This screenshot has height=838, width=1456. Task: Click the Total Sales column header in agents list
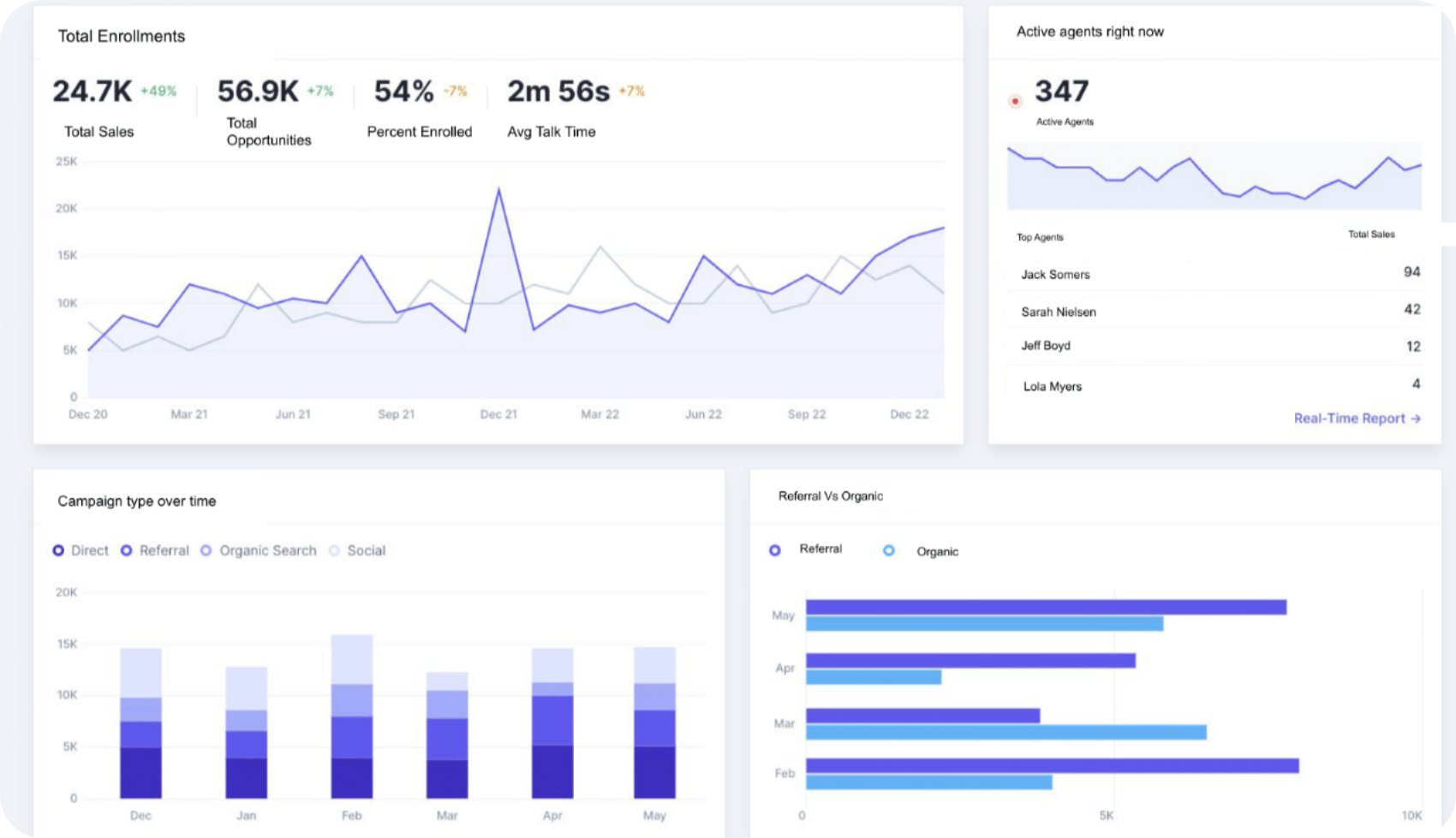point(1371,234)
